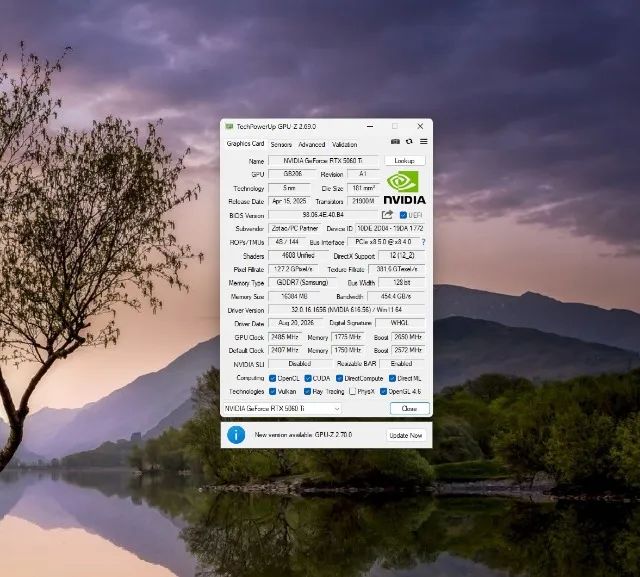Minimize the GPU-Z window
Screen dimensions: 640x577
click(x=370, y=126)
